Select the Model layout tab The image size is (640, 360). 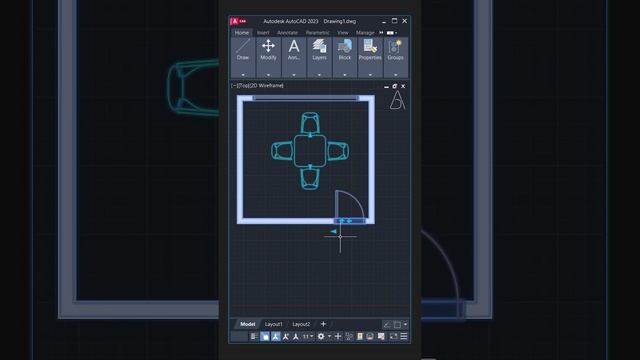tap(247, 324)
